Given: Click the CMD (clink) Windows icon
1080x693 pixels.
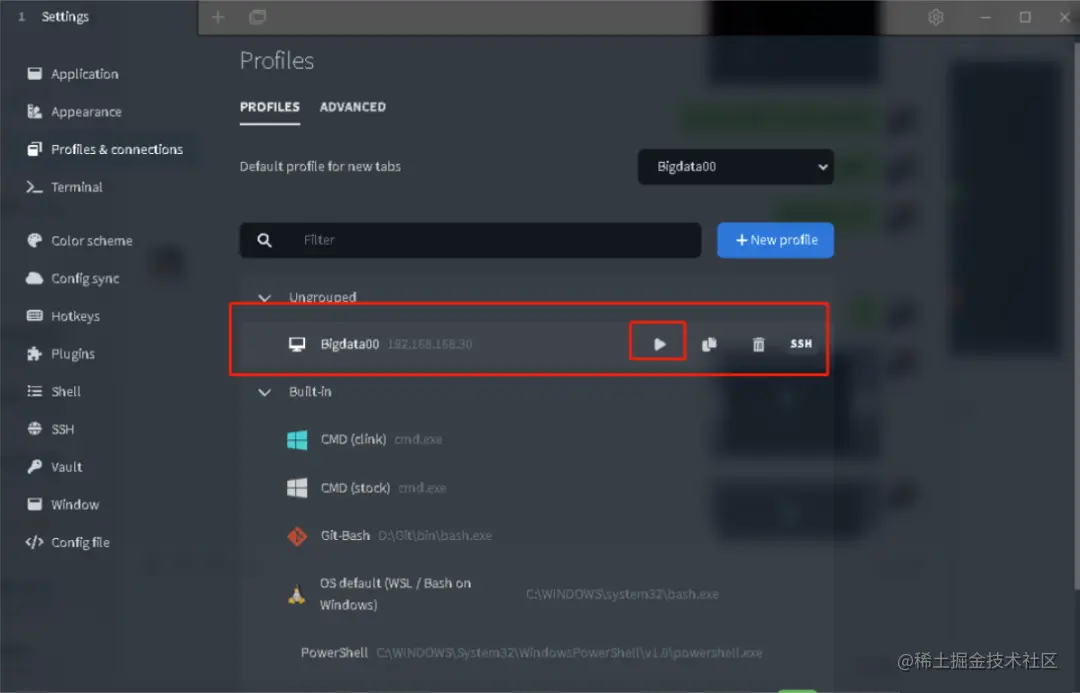Looking at the screenshot, I should tap(297, 439).
